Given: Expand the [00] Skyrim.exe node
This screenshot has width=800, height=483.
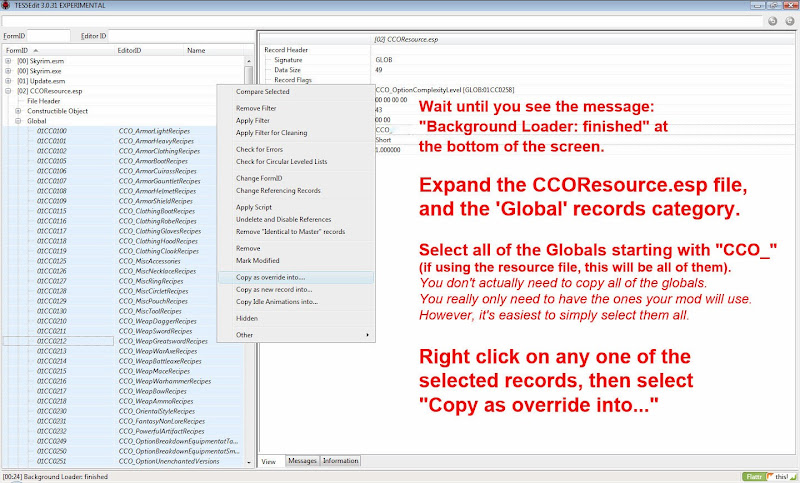Looking at the screenshot, I should click(8, 71).
